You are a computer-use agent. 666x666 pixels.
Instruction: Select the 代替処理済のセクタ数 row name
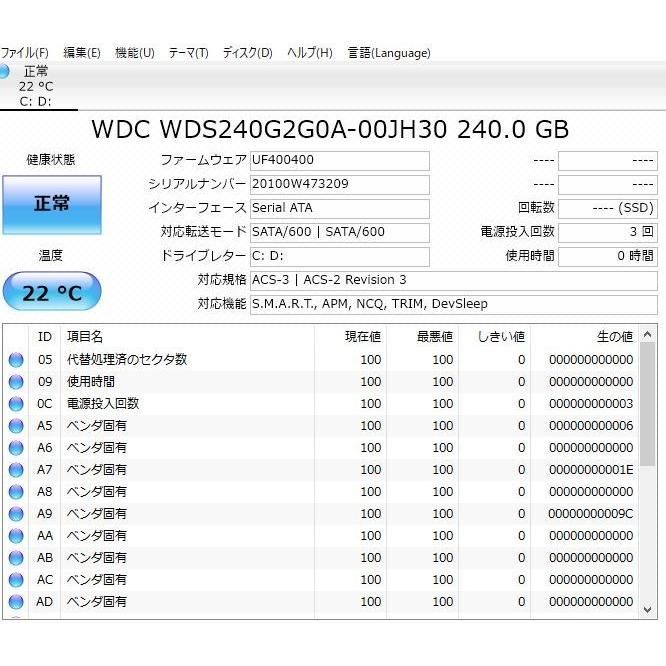(x=127, y=360)
